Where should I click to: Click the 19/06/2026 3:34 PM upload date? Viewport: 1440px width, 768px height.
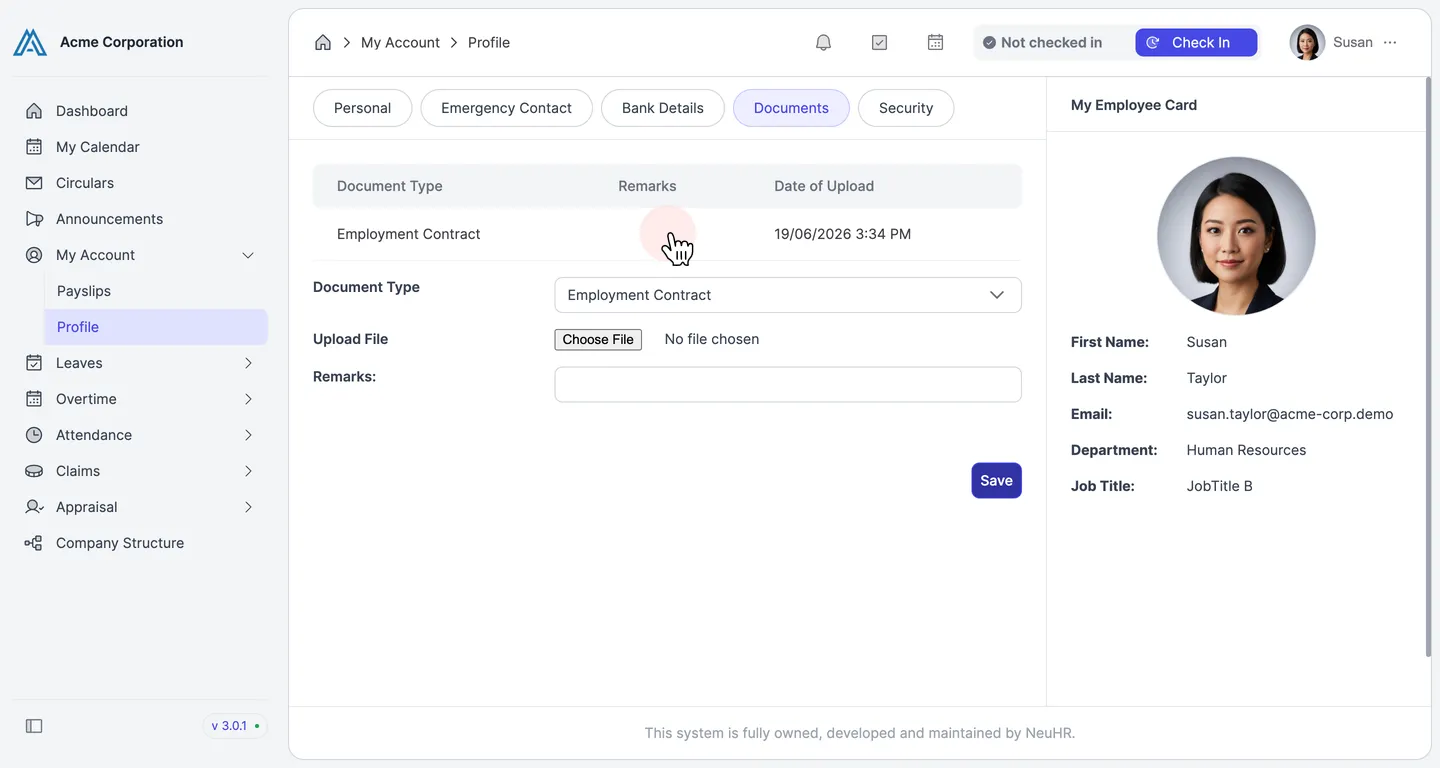click(843, 234)
